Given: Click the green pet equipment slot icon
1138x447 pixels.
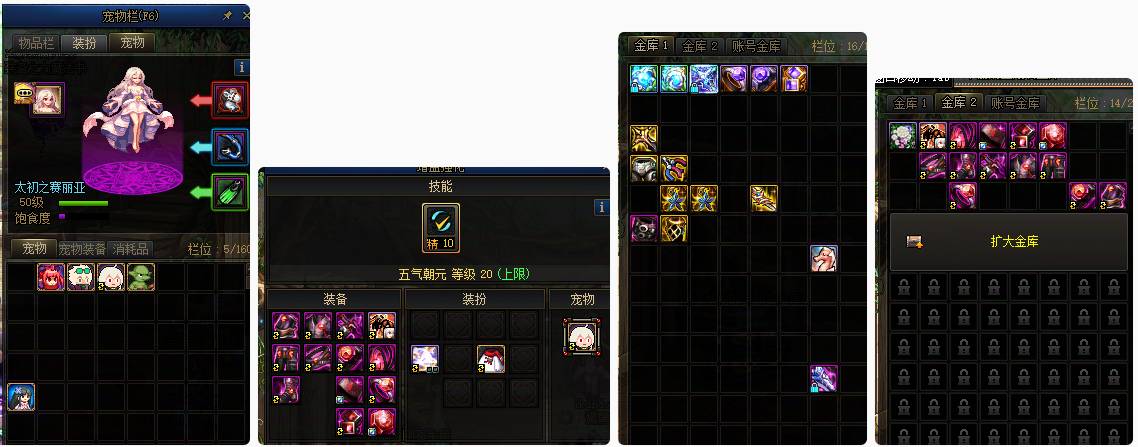Looking at the screenshot, I should (x=230, y=193).
